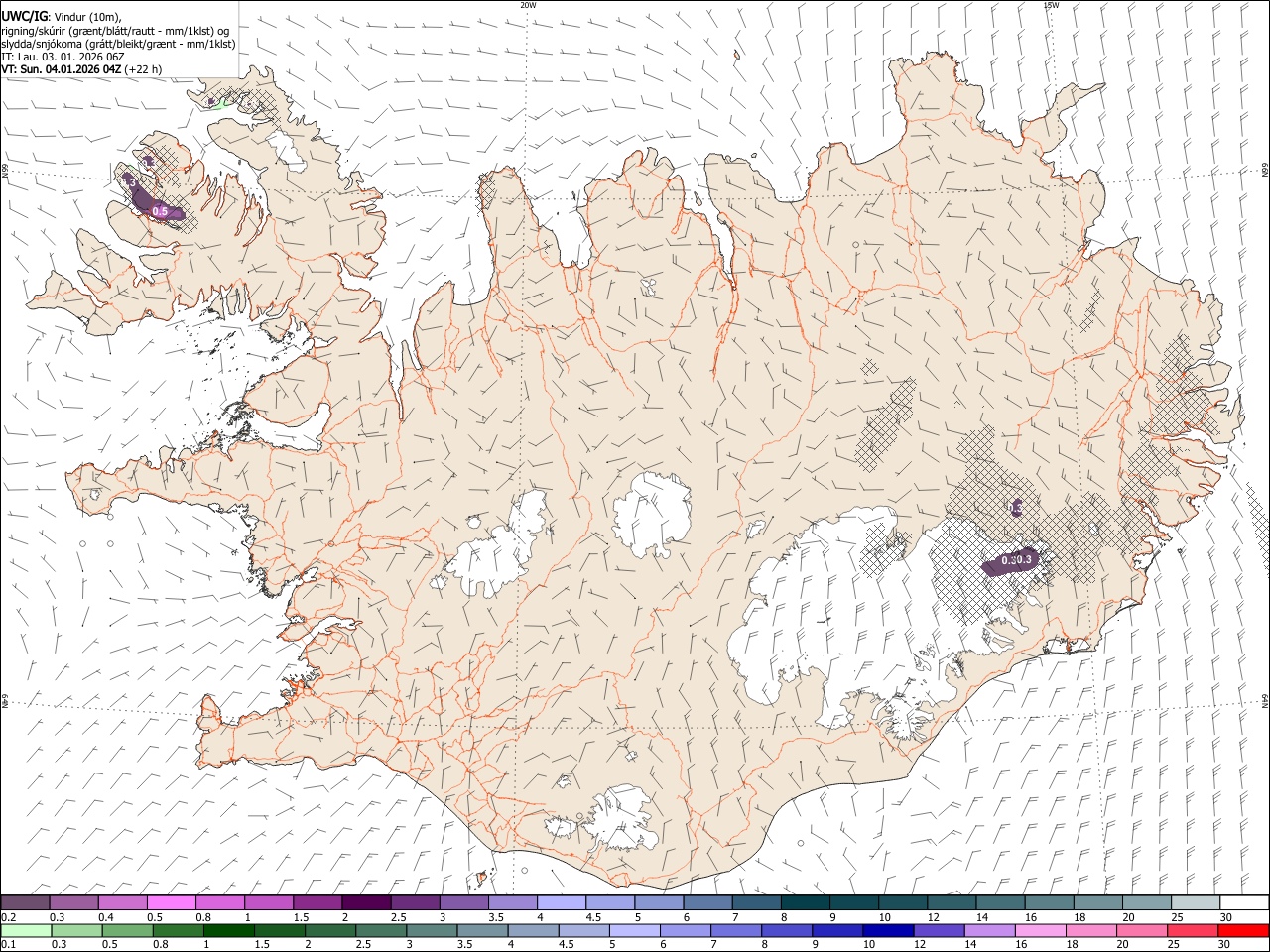
Task: Pick the dark teal 8–9 swatch, upper legend row
Action: pyautogui.click(x=805, y=902)
